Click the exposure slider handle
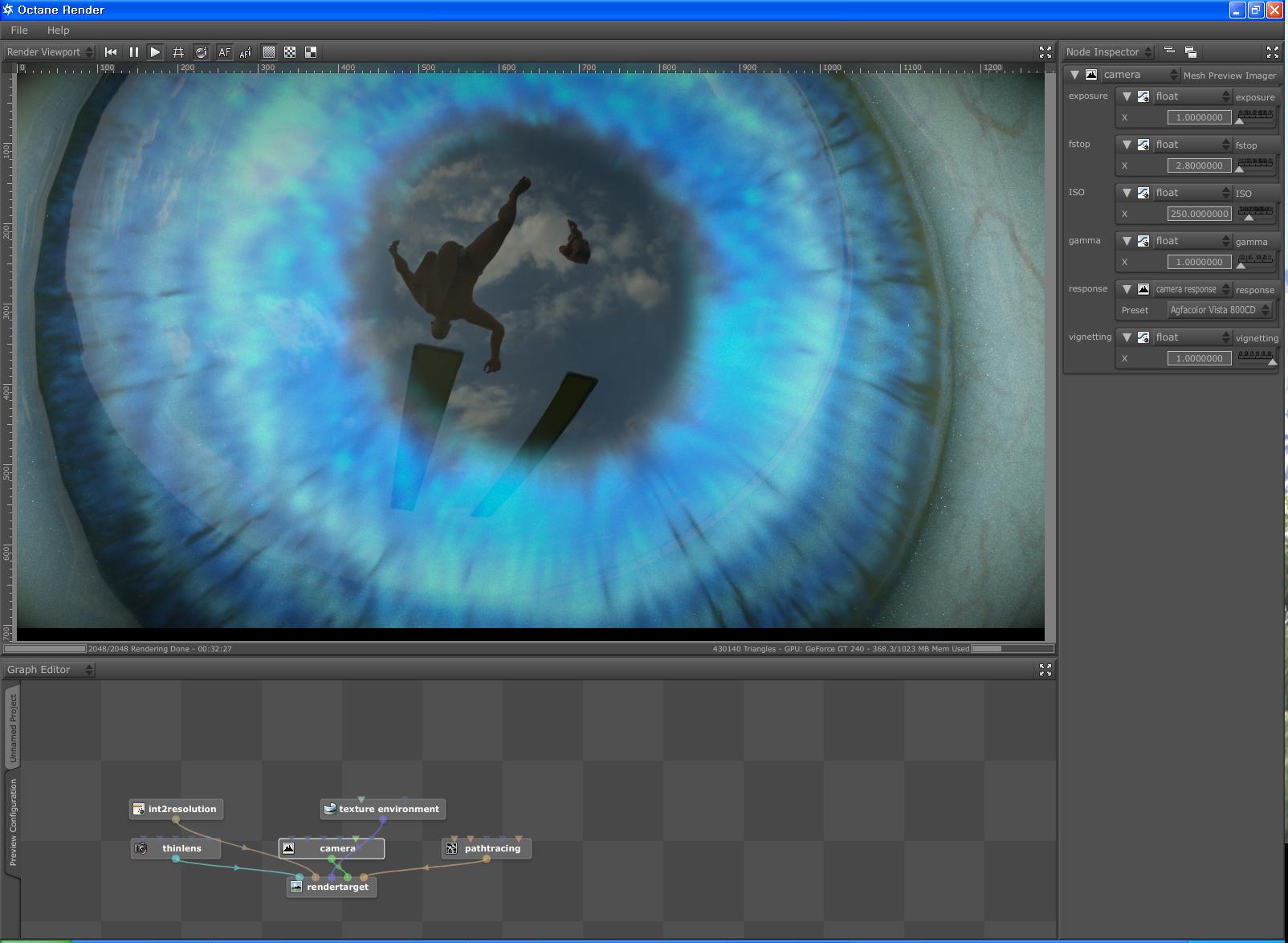1288x943 pixels. [x=1240, y=120]
